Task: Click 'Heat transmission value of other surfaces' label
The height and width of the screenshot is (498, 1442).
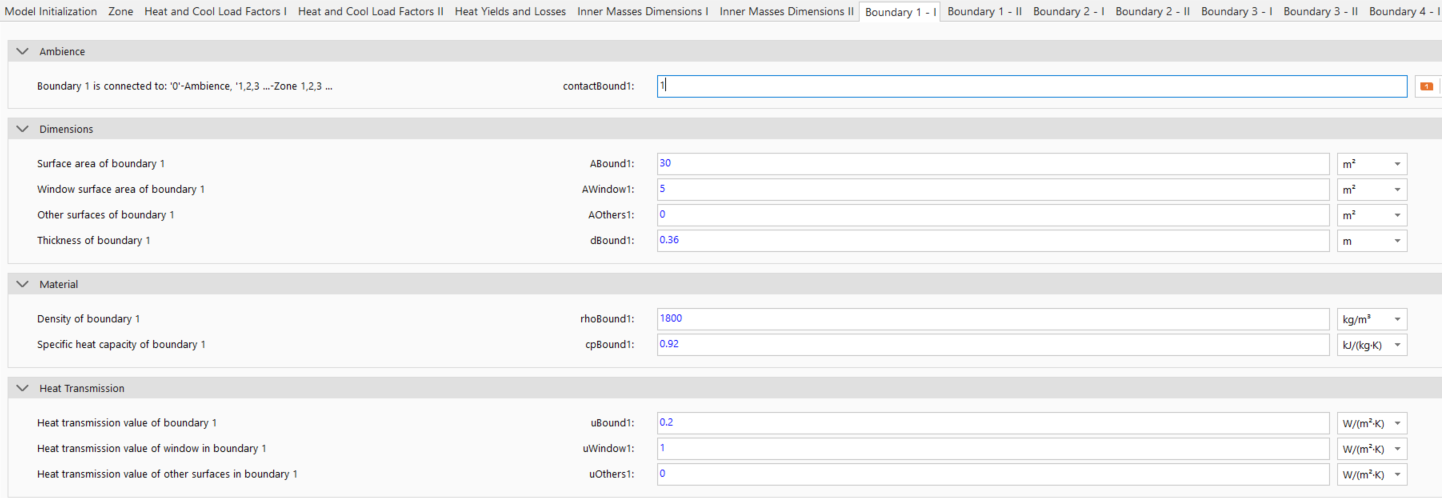Action: click(x=167, y=474)
